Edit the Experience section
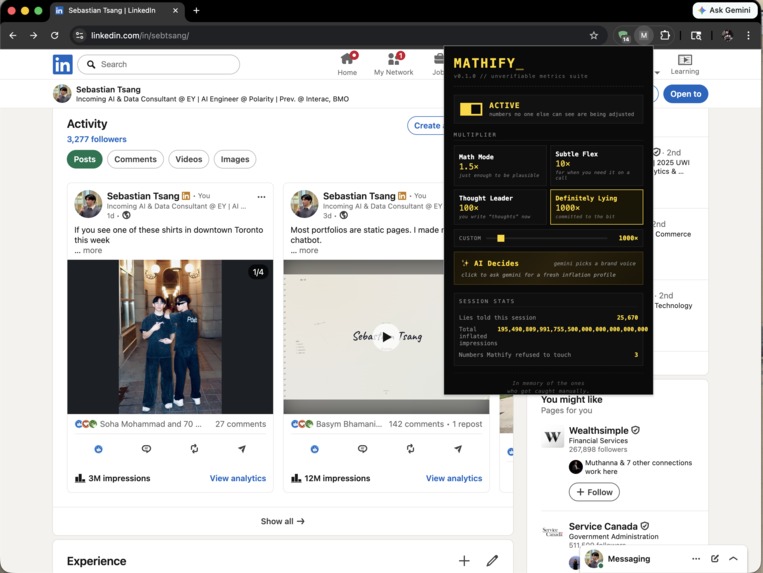This screenshot has width=763, height=573. coord(492,561)
